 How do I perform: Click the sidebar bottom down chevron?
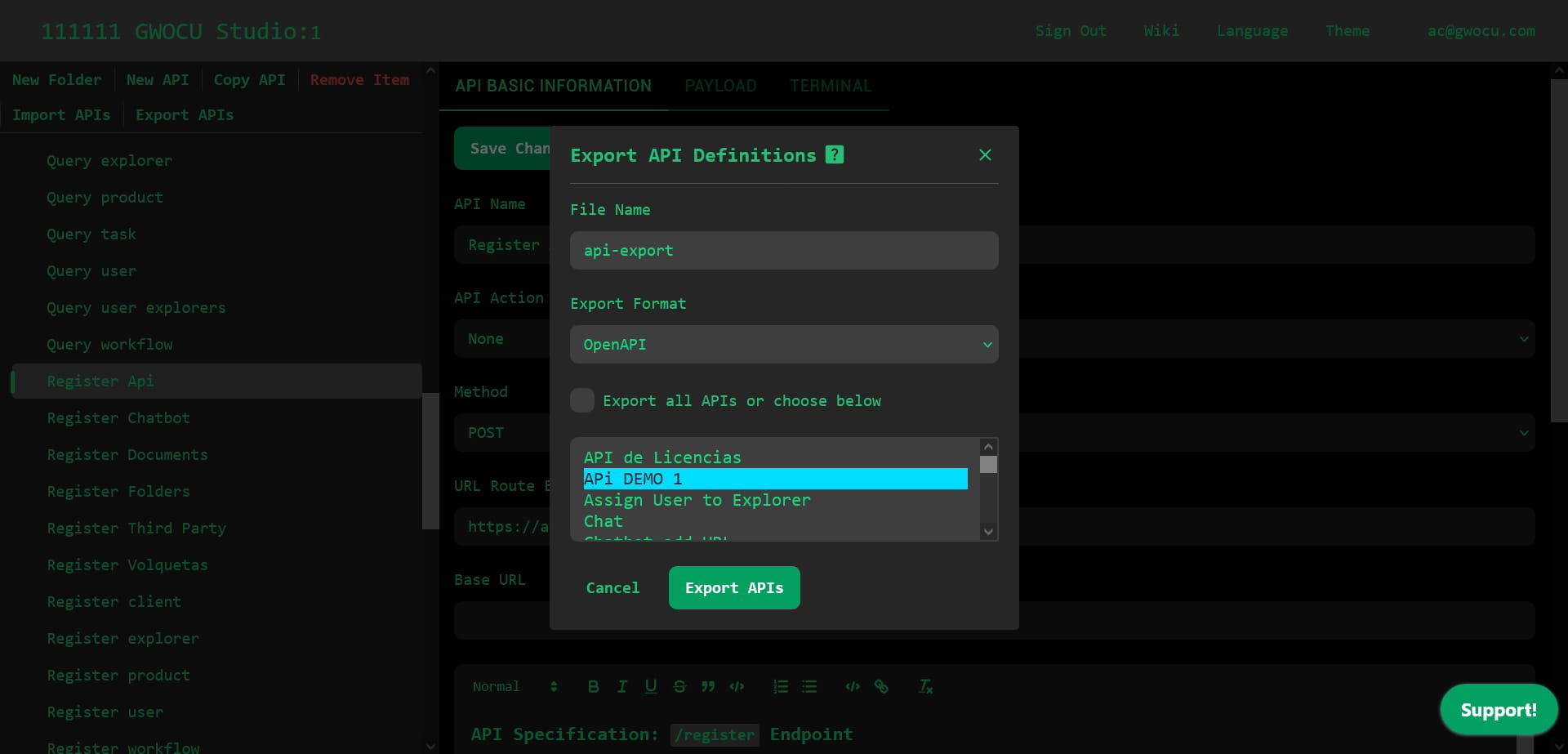pos(430,746)
